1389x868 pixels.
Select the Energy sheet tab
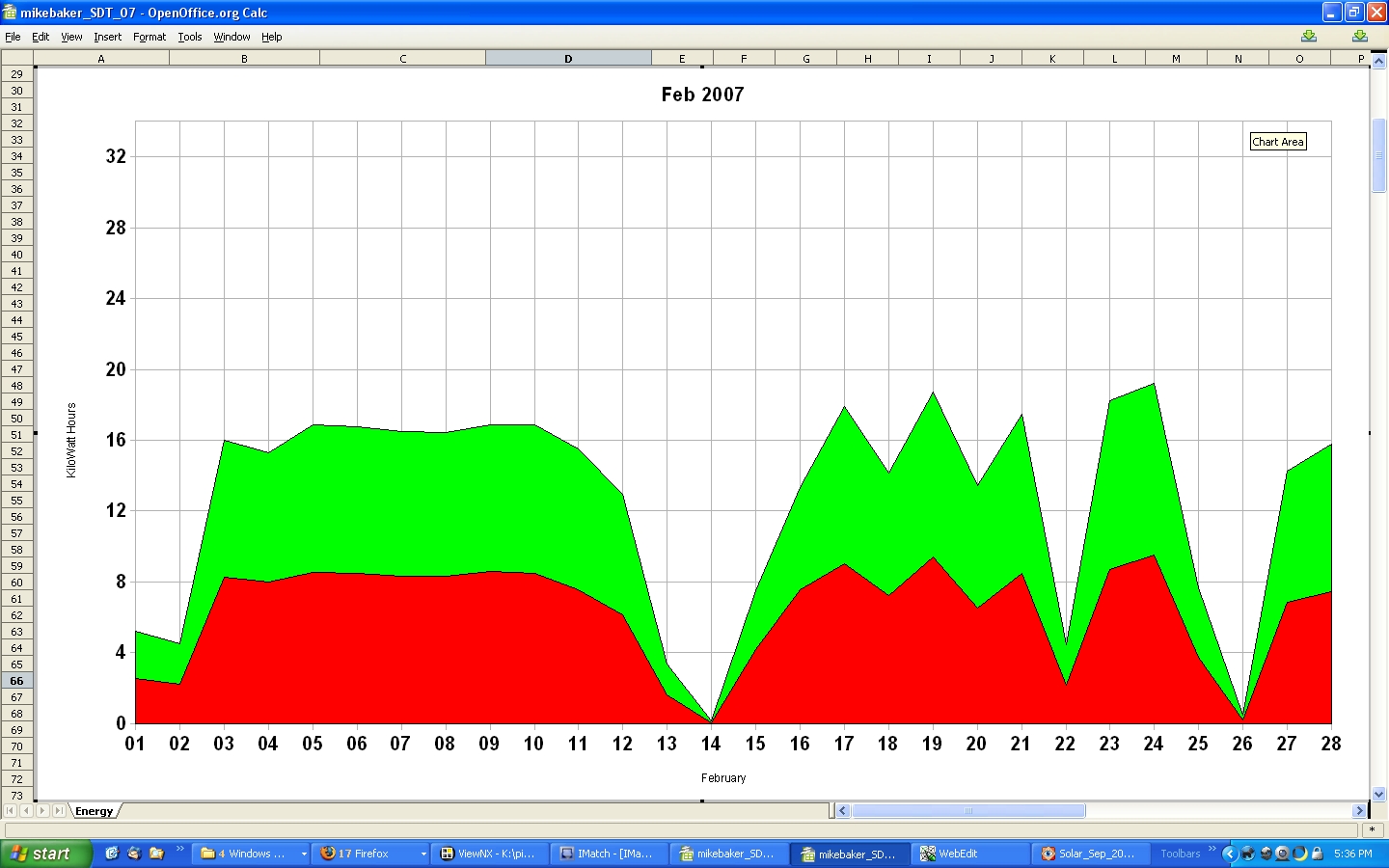click(94, 811)
